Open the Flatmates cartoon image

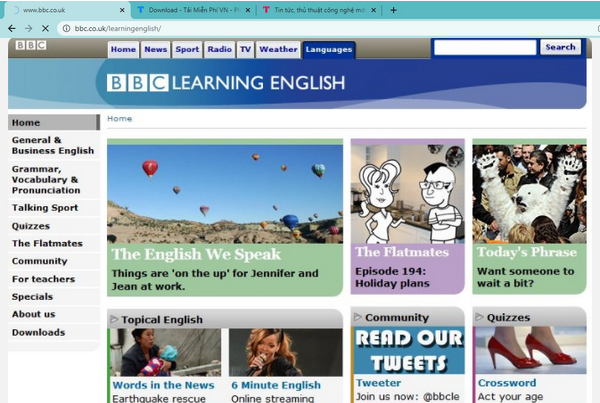pos(408,194)
